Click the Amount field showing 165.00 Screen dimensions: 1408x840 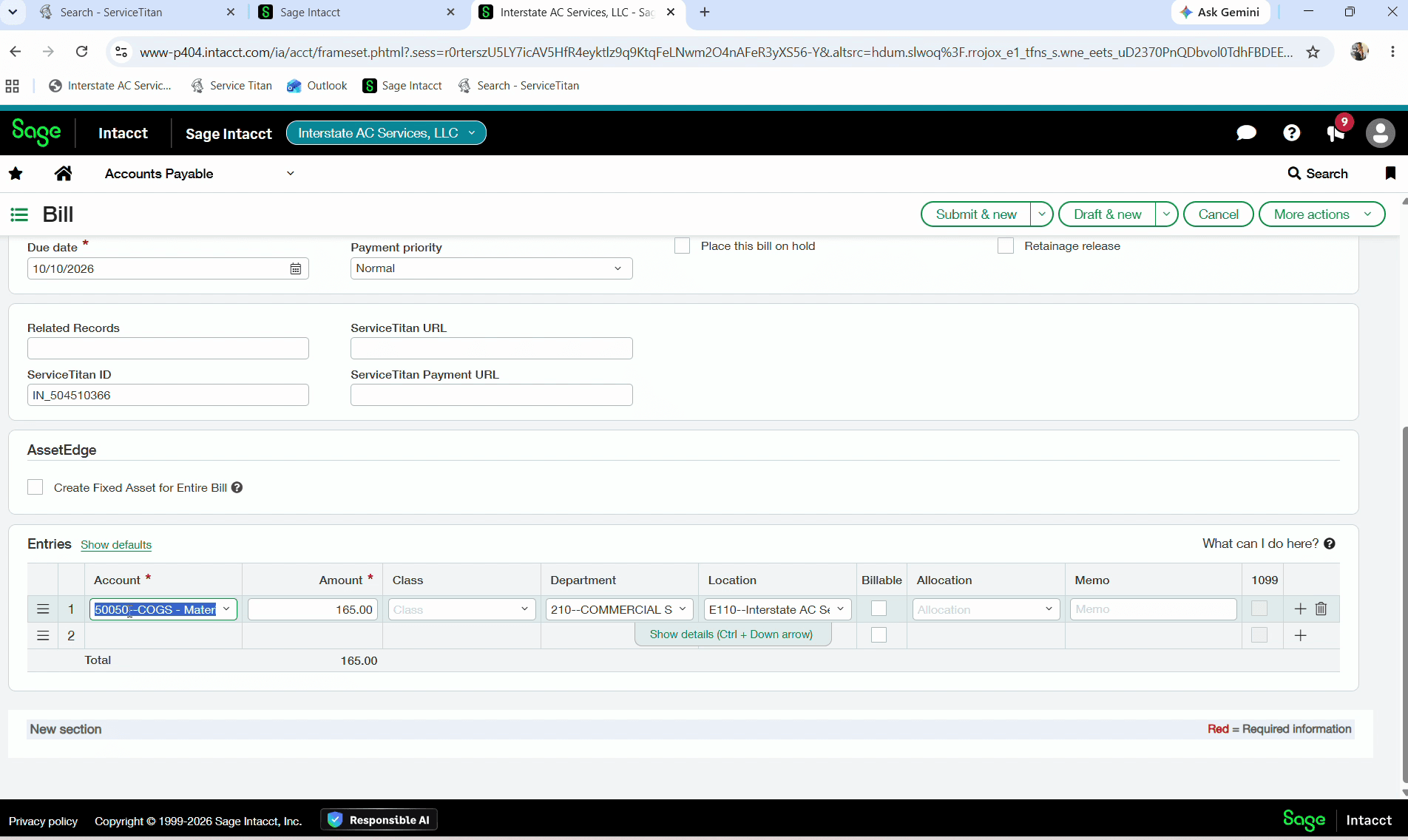click(313, 609)
